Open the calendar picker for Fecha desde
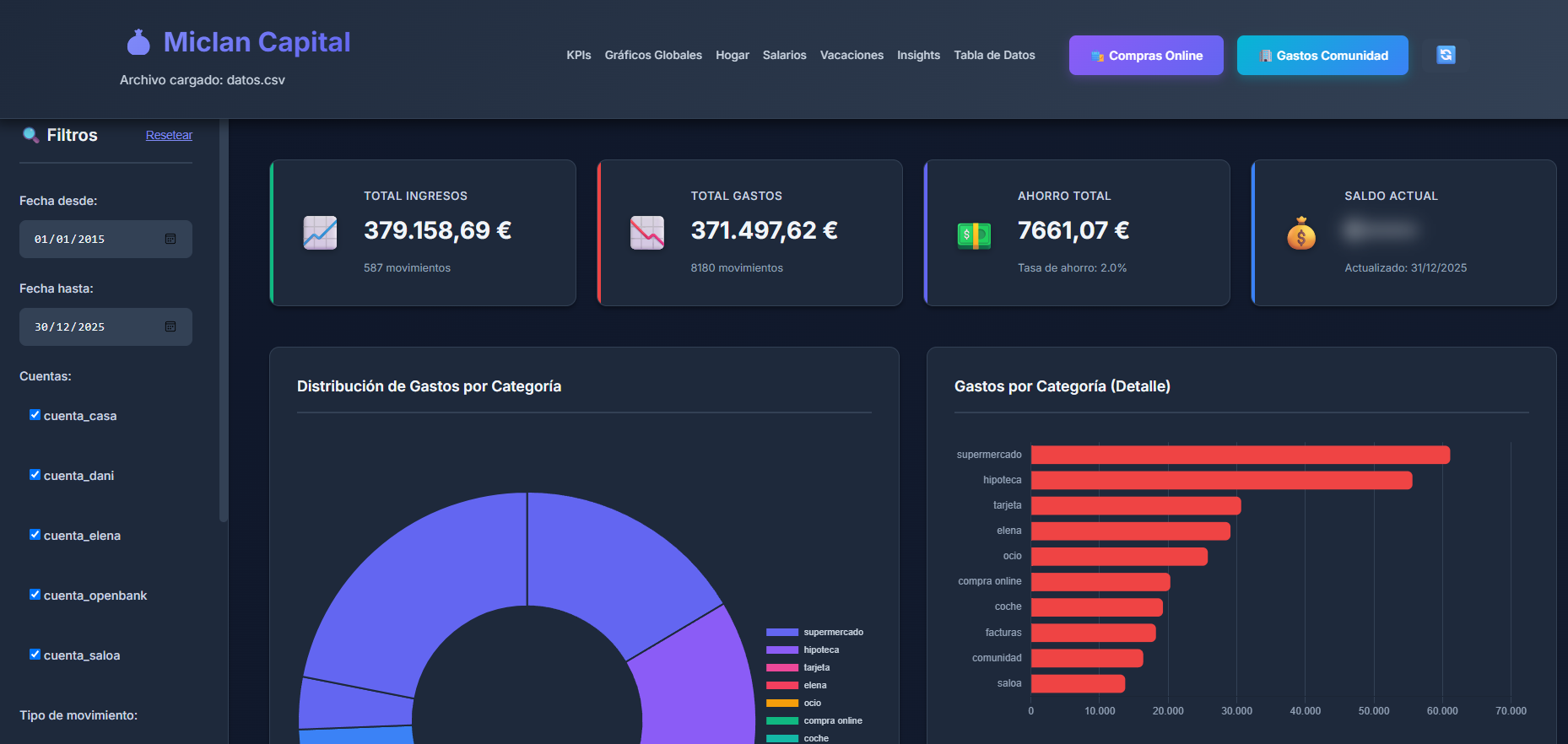Screen dimensions: 1568x744 click(170, 239)
